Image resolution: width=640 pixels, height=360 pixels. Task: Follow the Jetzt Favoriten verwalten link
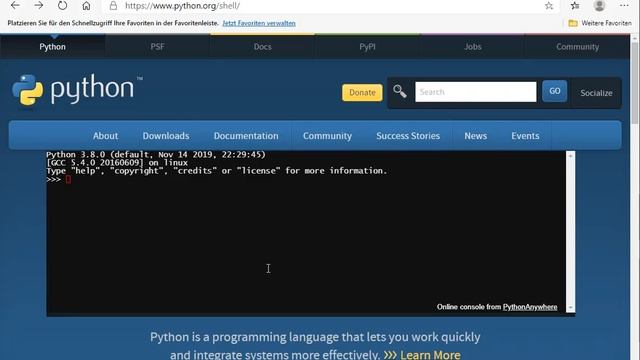pyautogui.click(x=259, y=23)
